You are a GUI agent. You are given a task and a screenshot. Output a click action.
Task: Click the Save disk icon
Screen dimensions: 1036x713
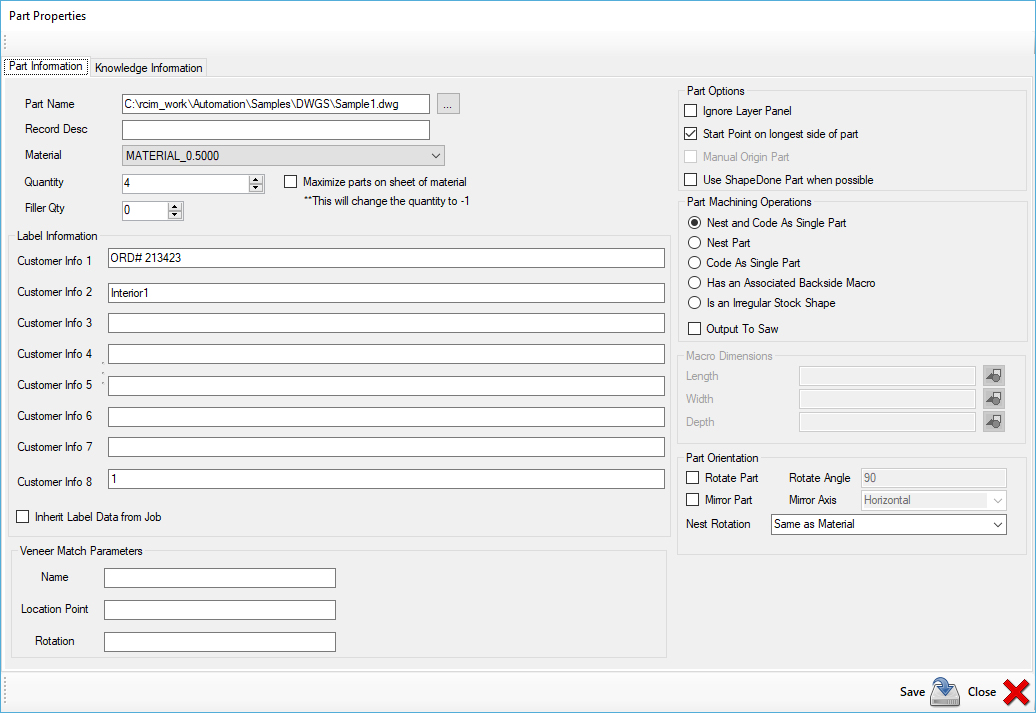tap(944, 691)
